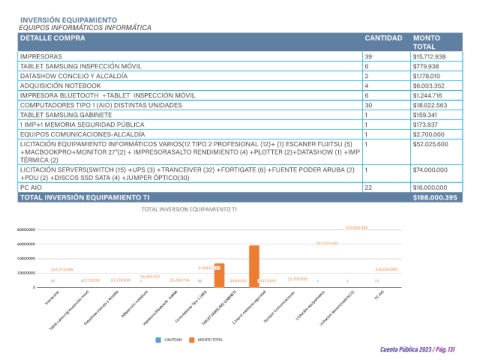Select the IMPRESORAS table row label
Viewport: 480px width, 360px height.
[41, 56]
